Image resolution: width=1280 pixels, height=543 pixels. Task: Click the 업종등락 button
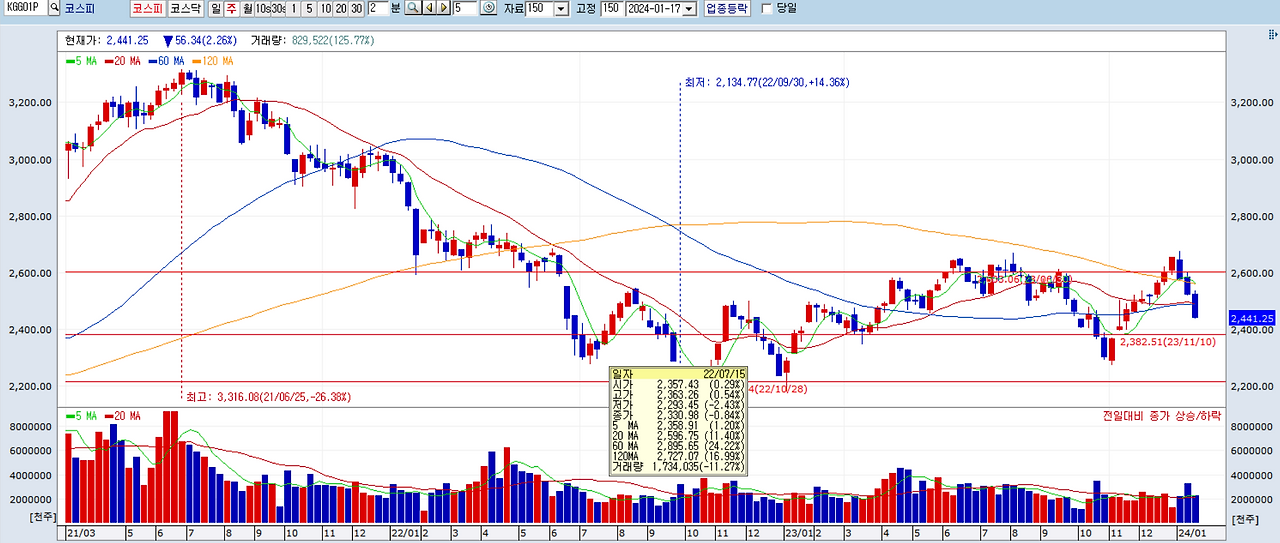click(726, 8)
